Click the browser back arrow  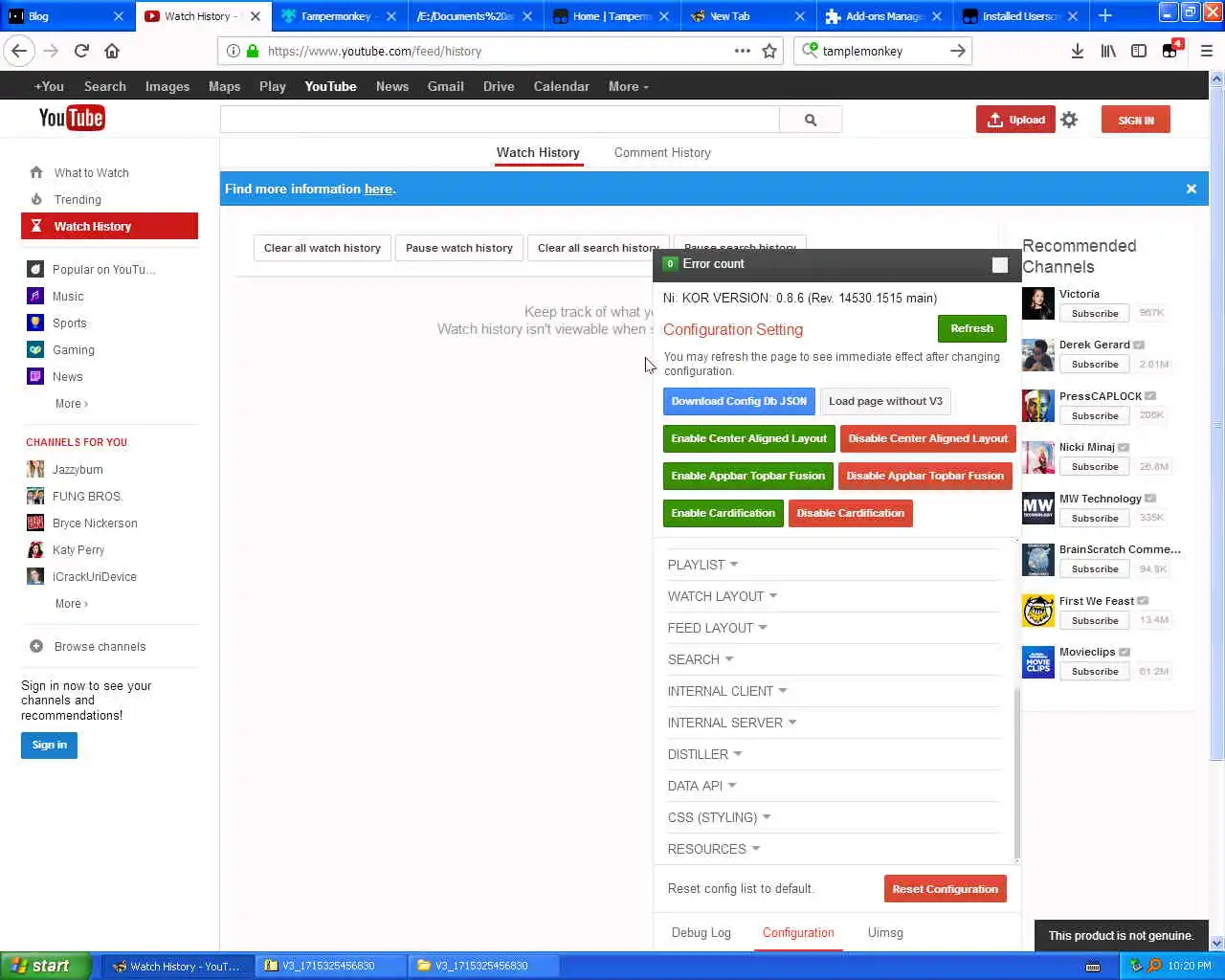point(19,51)
